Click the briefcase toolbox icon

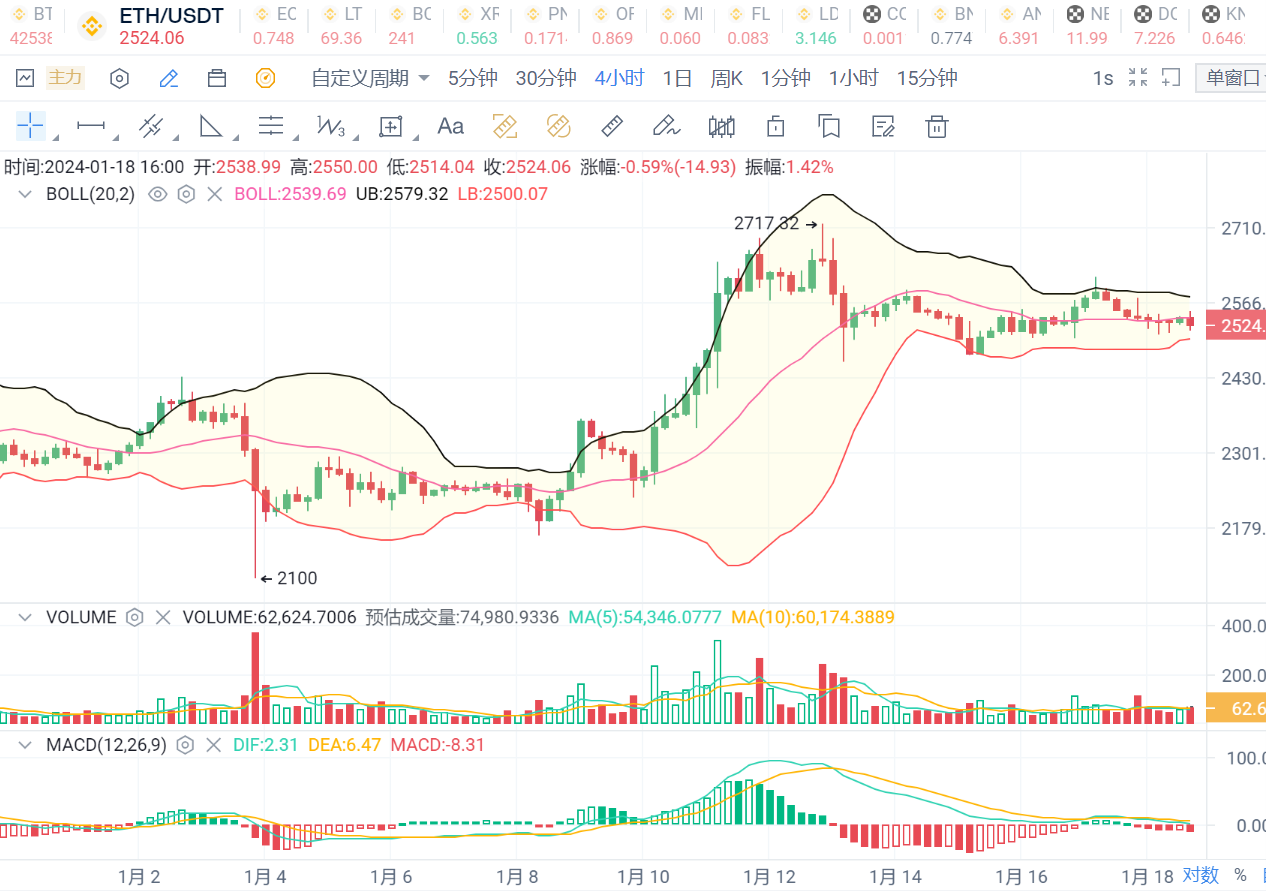point(217,78)
